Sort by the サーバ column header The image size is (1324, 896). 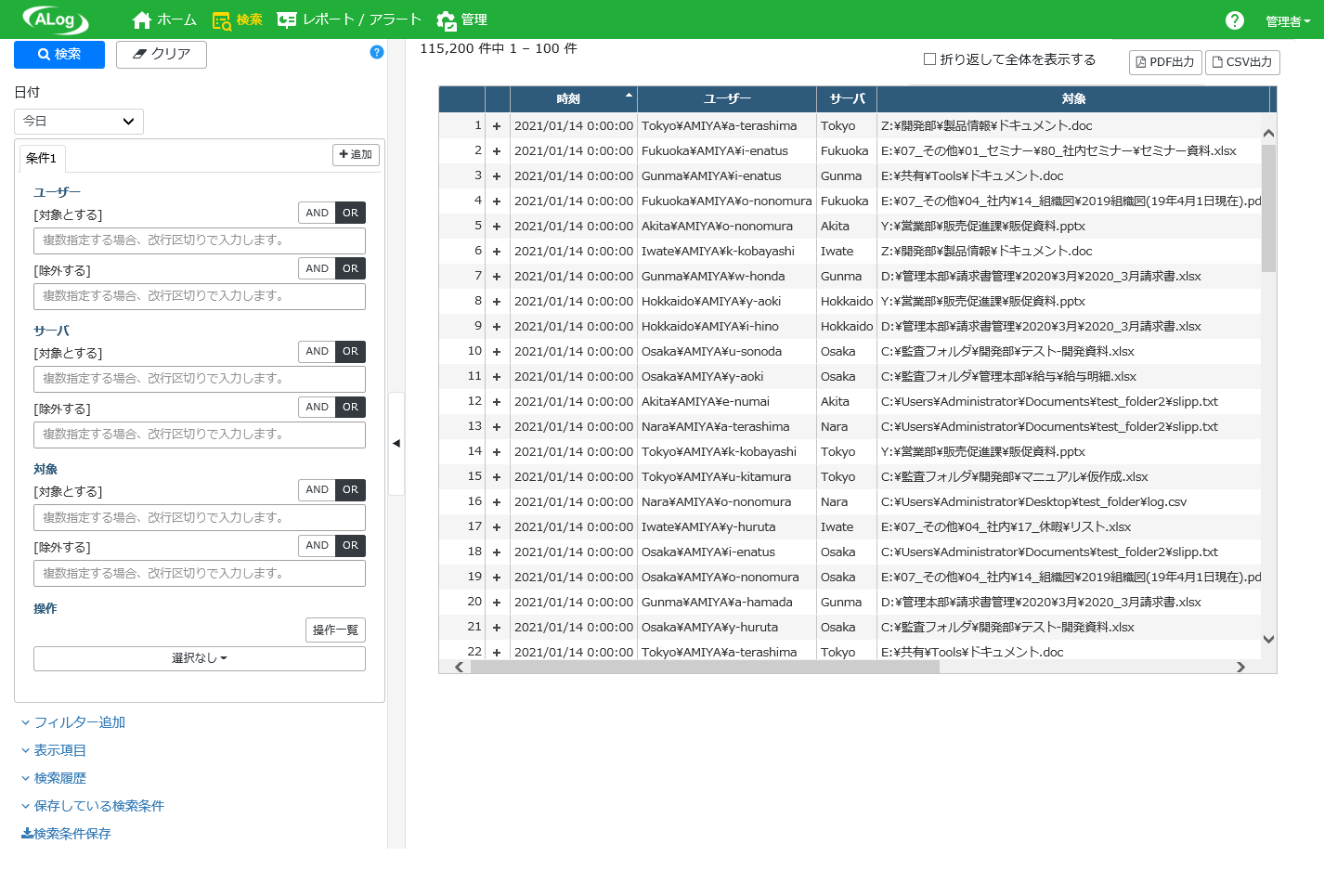click(847, 99)
